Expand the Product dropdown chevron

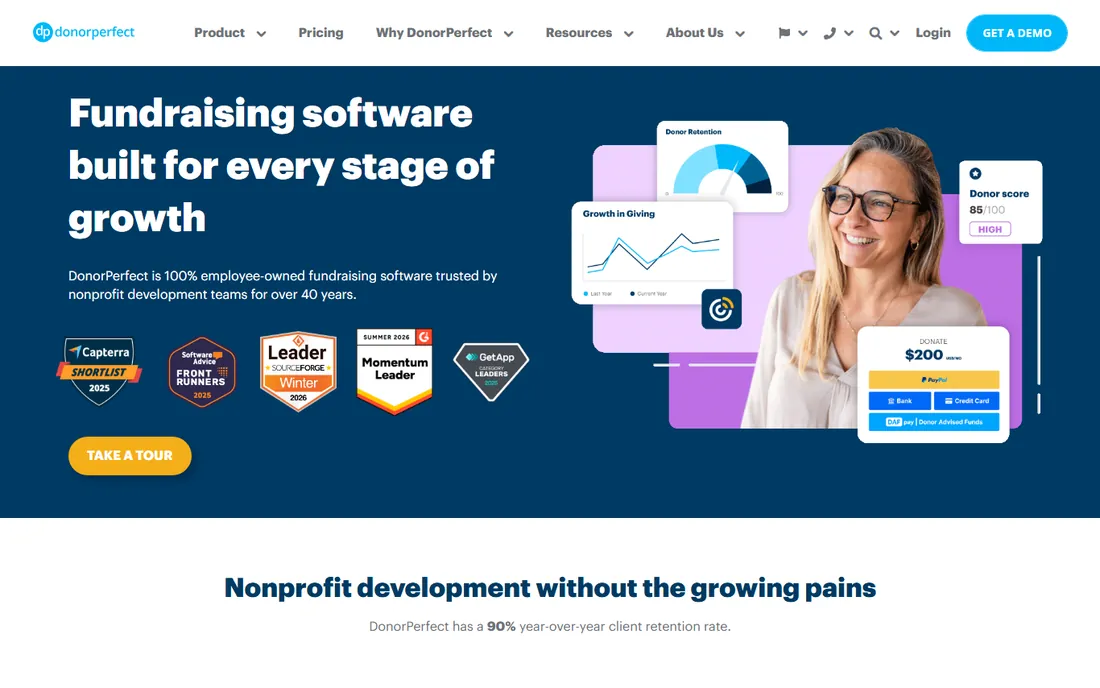(x=261, y=34)
